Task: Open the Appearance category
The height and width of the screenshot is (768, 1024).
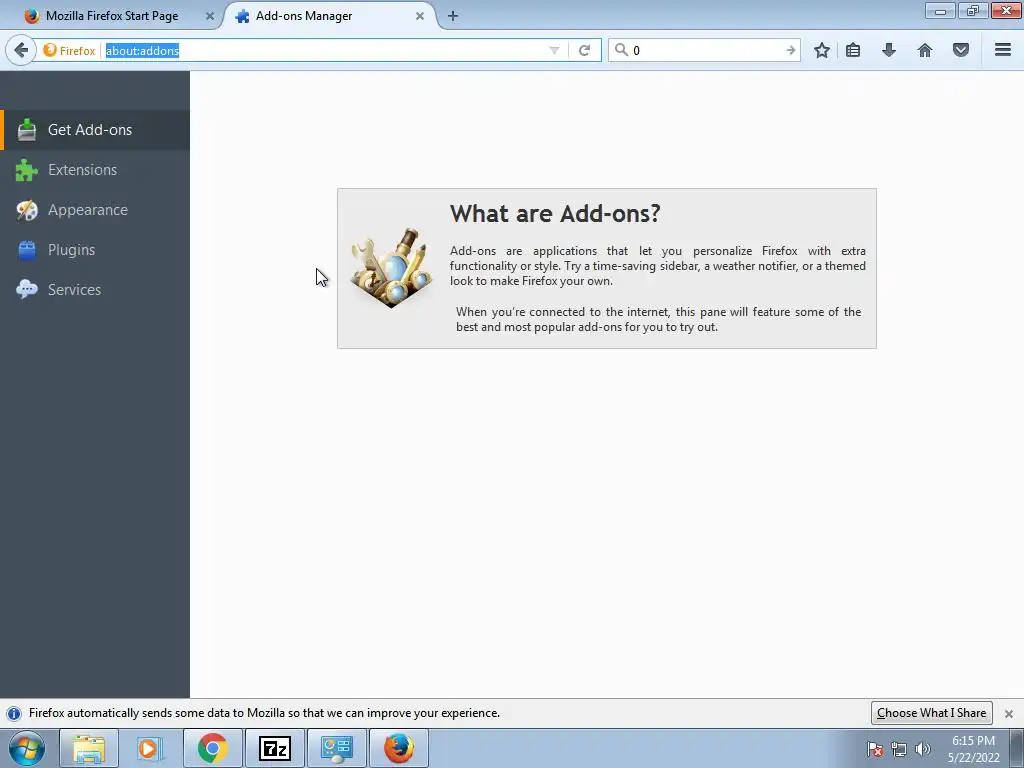Action: click(x=95, y=210)
